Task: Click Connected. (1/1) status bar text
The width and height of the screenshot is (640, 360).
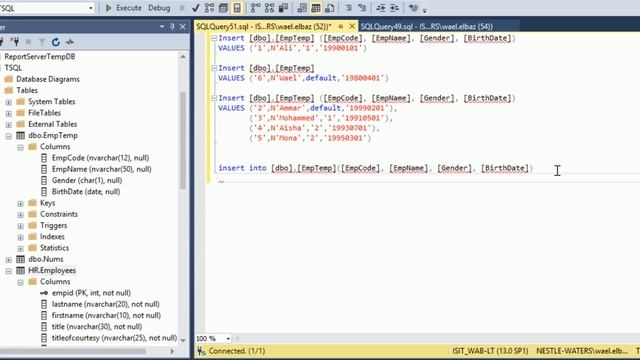Action: [237, 351]
